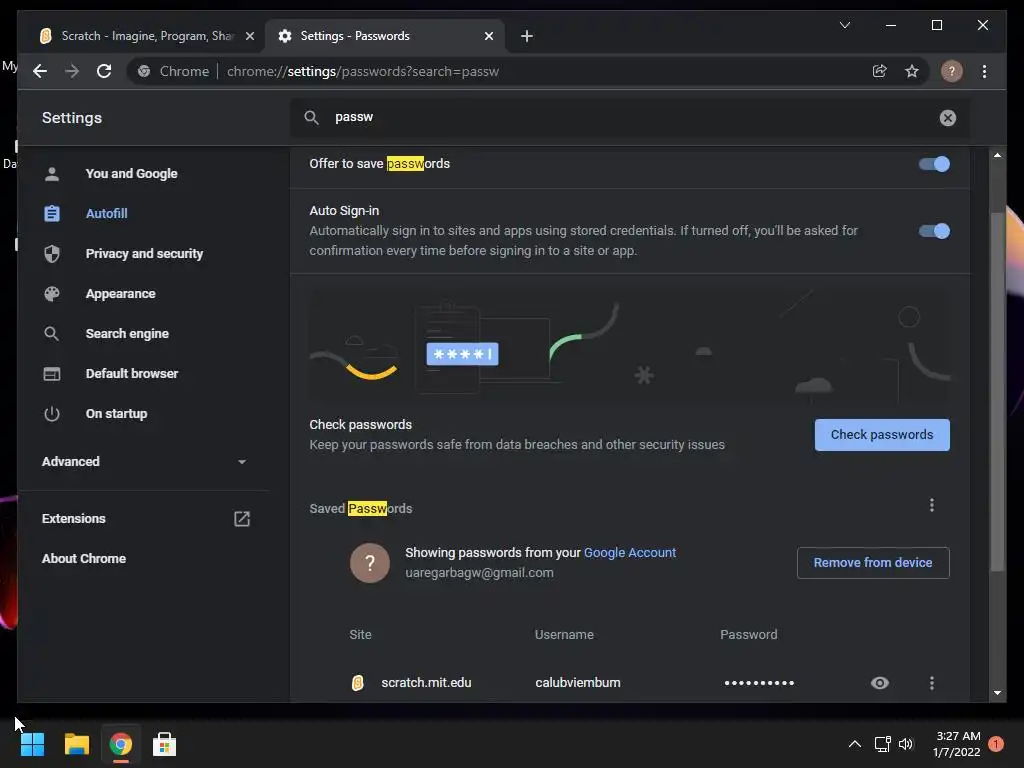Click the Chrome site info icon in address bar
The width and height of the screenshot is (1024, 768).
(144, 71)
